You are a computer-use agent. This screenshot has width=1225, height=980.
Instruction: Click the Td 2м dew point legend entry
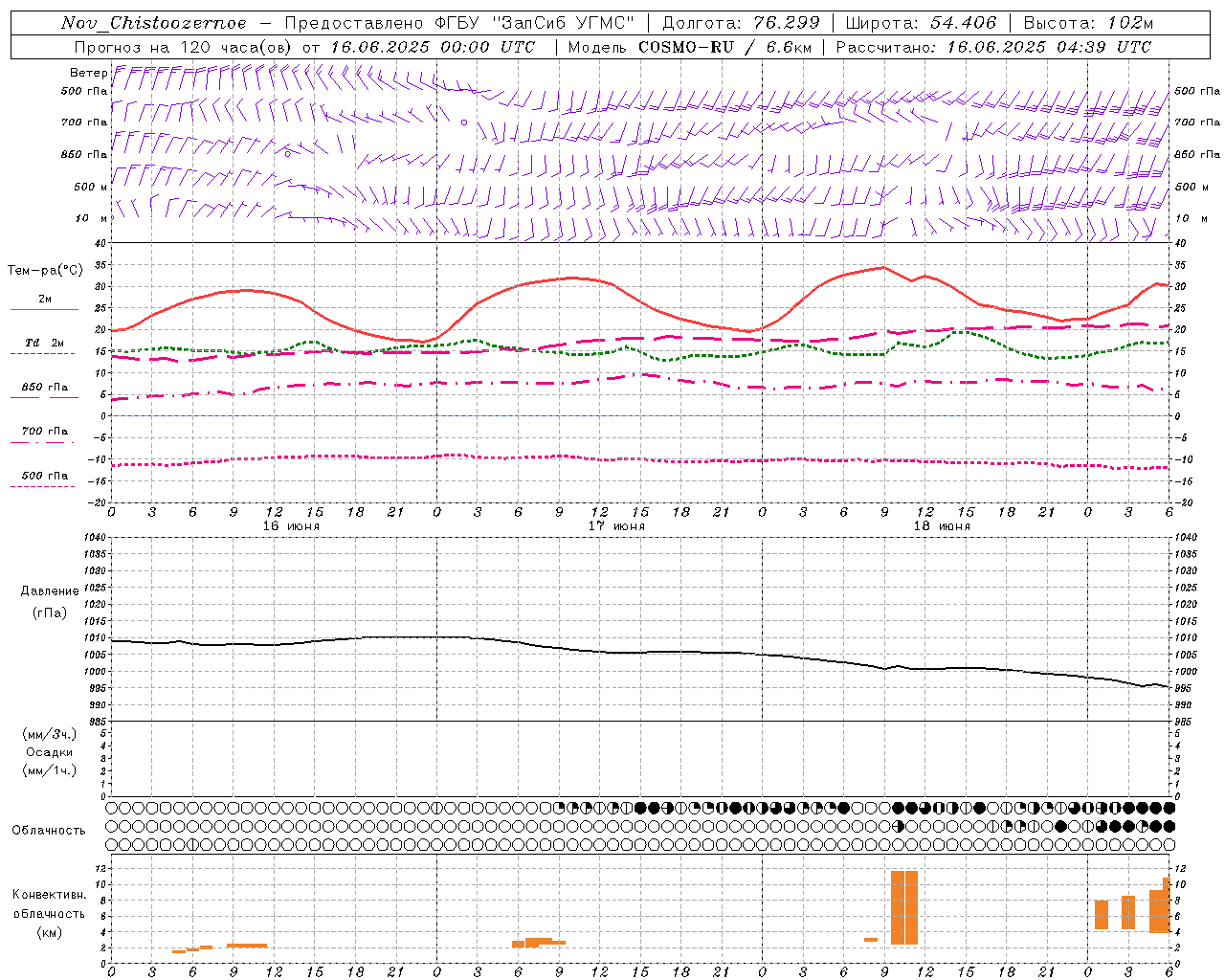44,343
